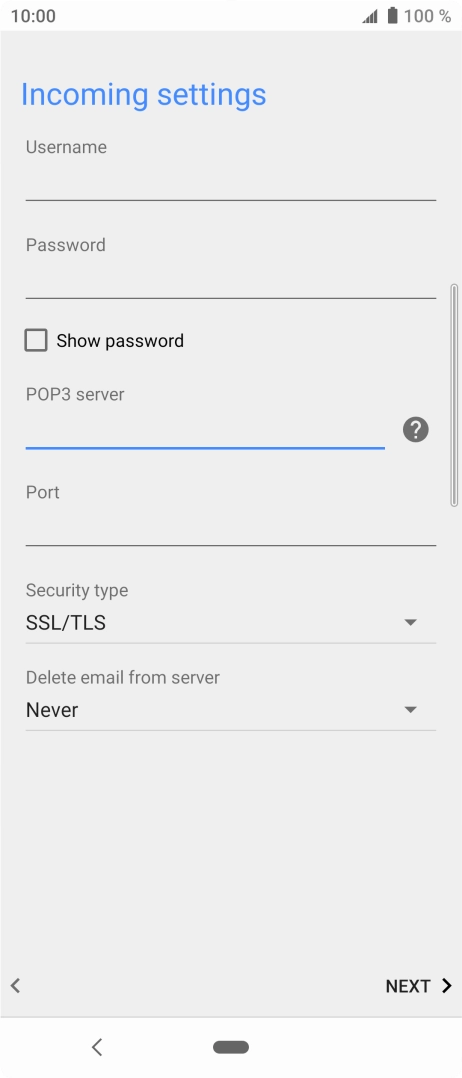Viewport: 462px width, 1078px height.
Task: Tap the signal strength icon in status bar
Action: [370, 16]
